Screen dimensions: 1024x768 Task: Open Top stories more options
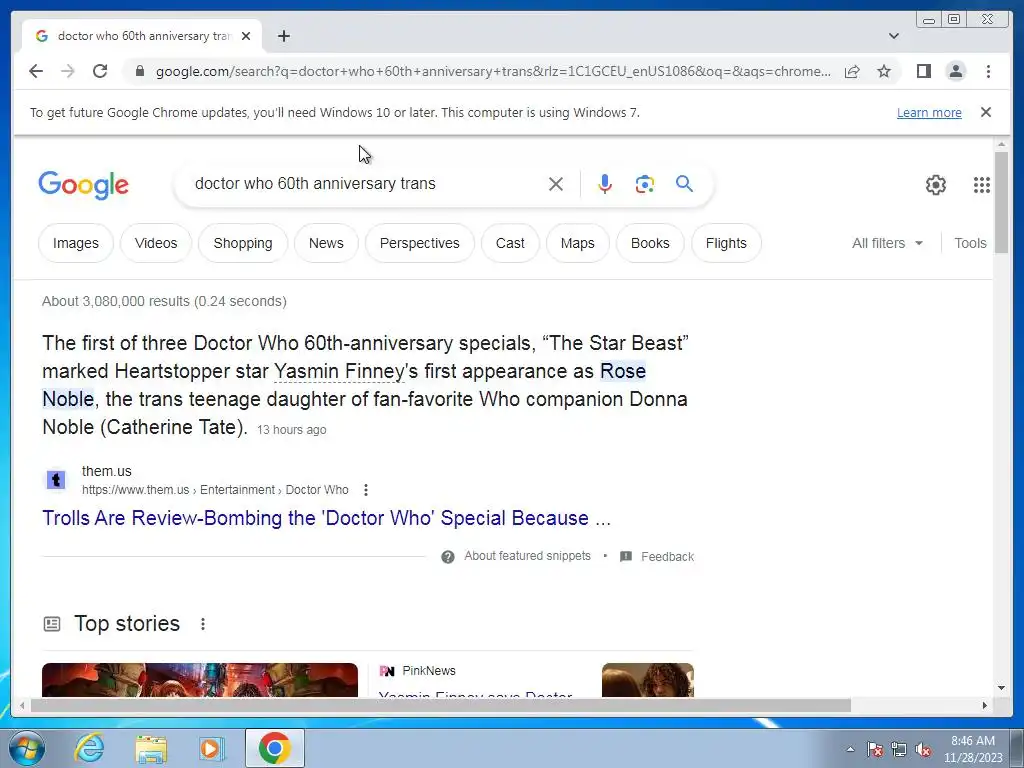[x=203, y=624]
